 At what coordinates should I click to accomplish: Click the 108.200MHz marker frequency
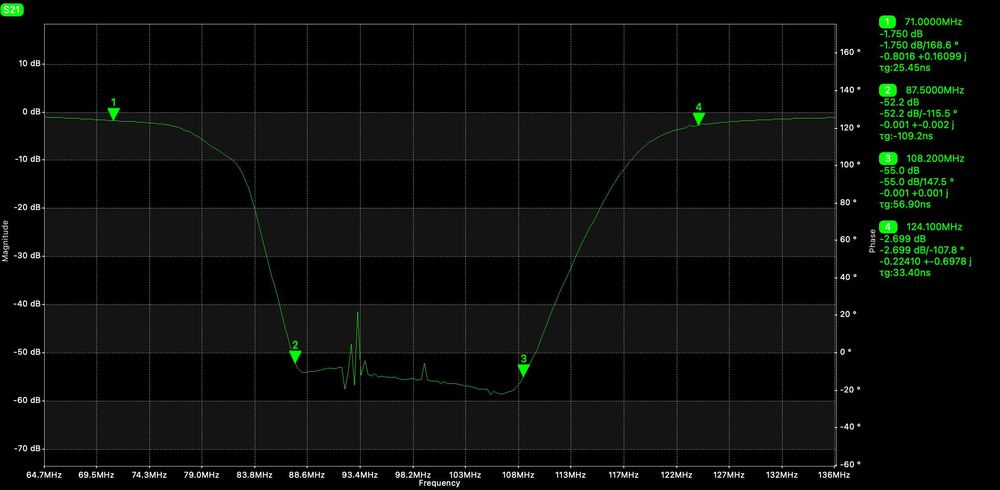tap(935, 158)
